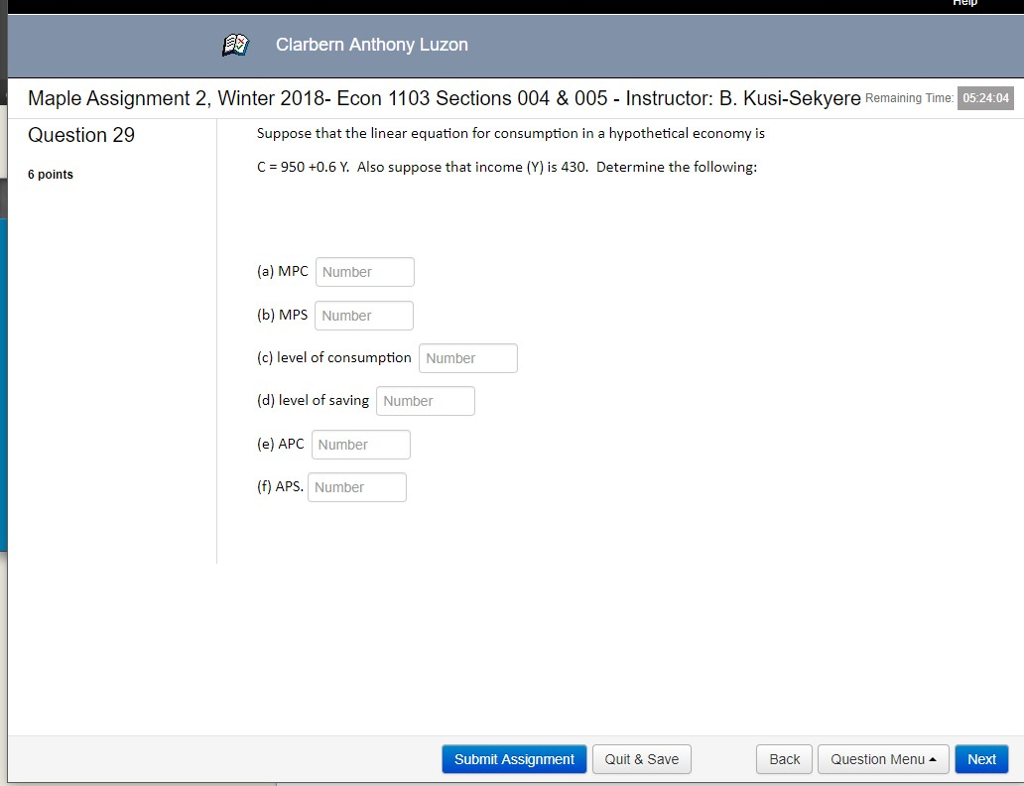This screenshot has width=1024, height=786.
Task: Click the APS number field
Action: click(x=356, y=487)
